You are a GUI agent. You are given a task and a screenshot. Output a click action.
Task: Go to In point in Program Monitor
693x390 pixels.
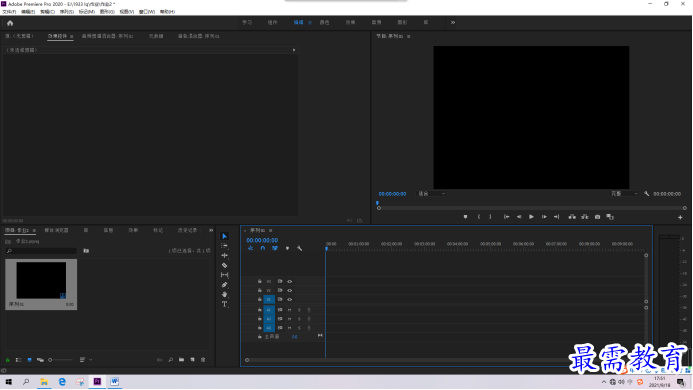506,217
